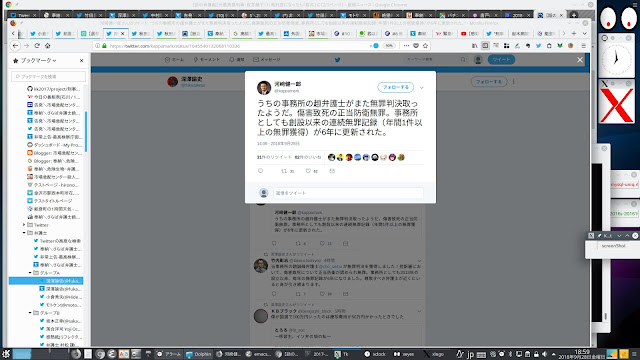
Task: Click the bookmark search field
Action: (x=49, y=76)
